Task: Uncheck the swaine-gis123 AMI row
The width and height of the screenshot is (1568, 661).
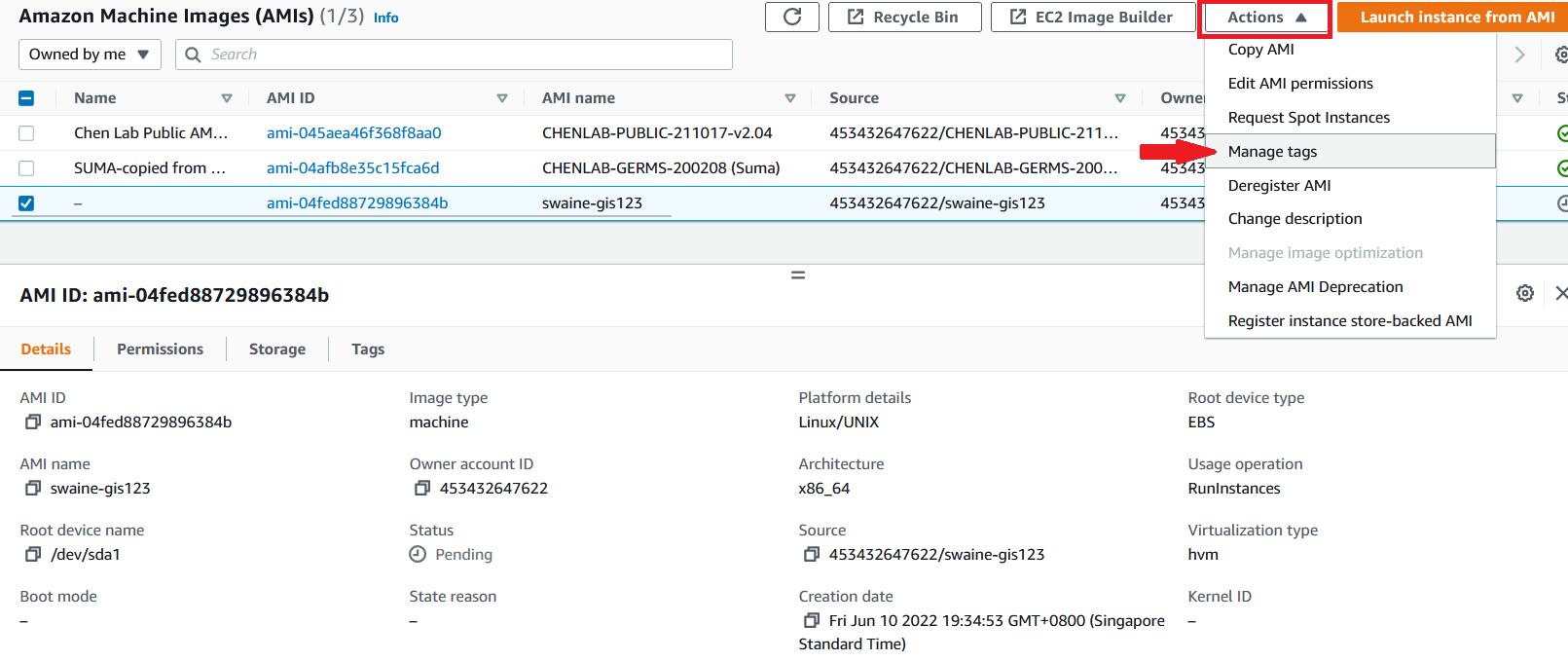Action: coord(26,203)
